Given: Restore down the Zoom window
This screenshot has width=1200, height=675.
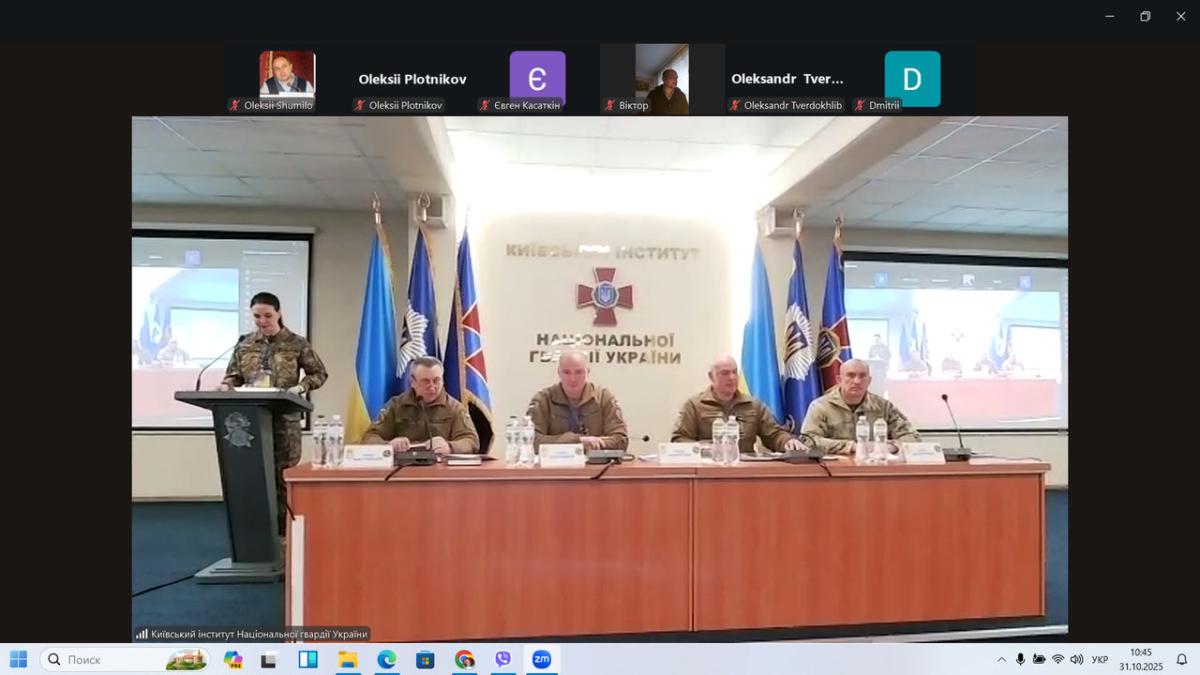Looking at the screenshot, I should click(1145, 16).
